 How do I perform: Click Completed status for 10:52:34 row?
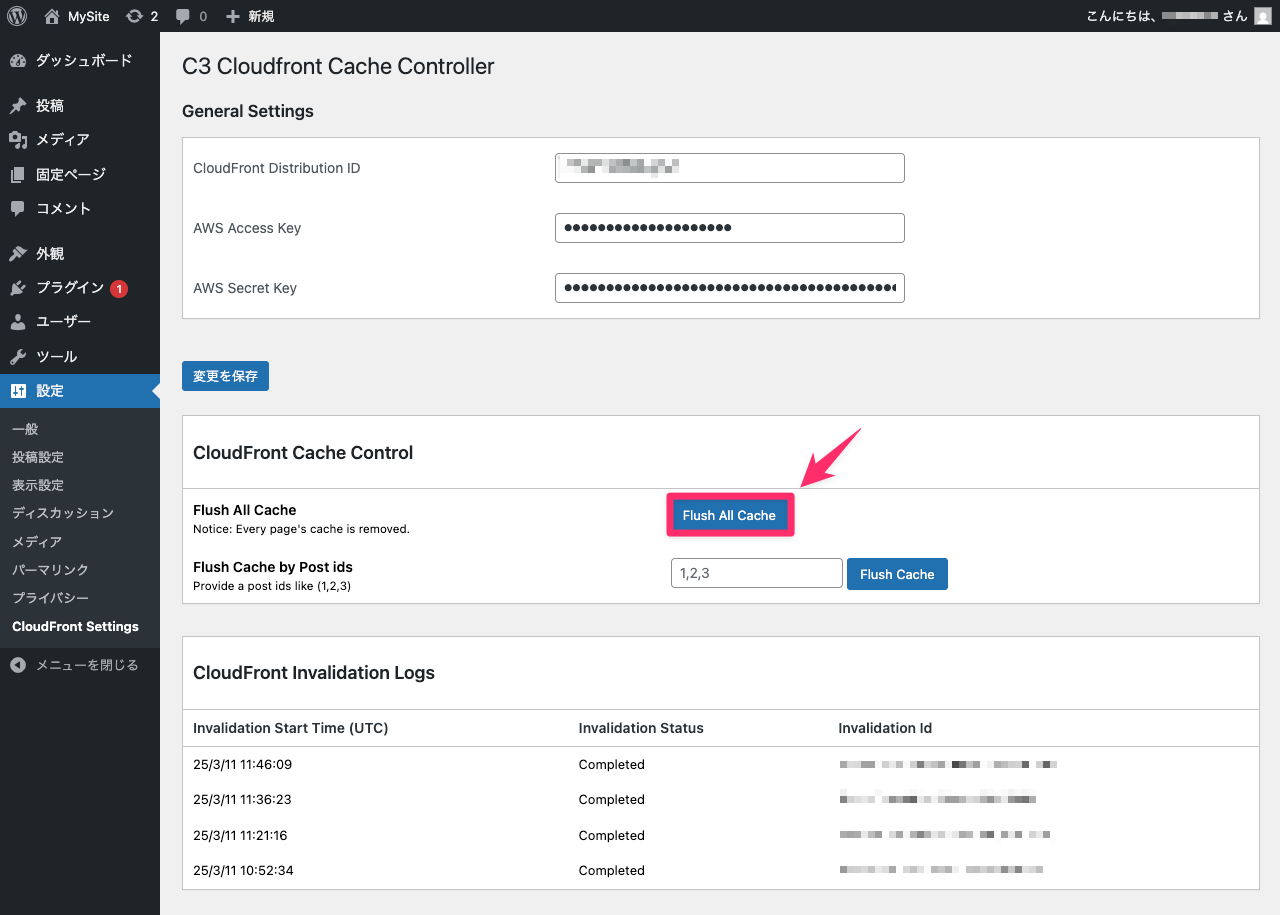[612, 871]
